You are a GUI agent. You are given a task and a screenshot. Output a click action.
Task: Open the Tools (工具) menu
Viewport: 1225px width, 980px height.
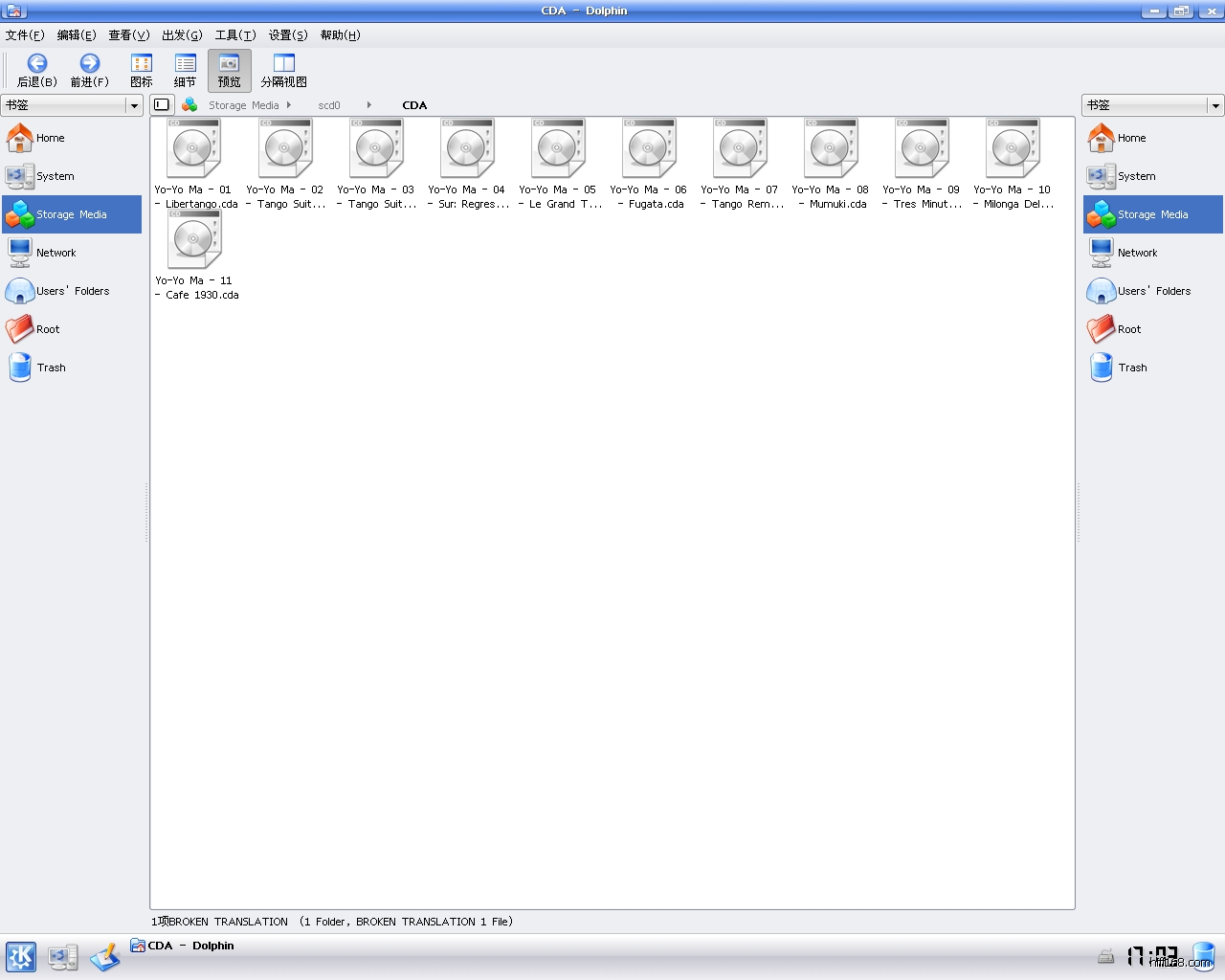234,35
